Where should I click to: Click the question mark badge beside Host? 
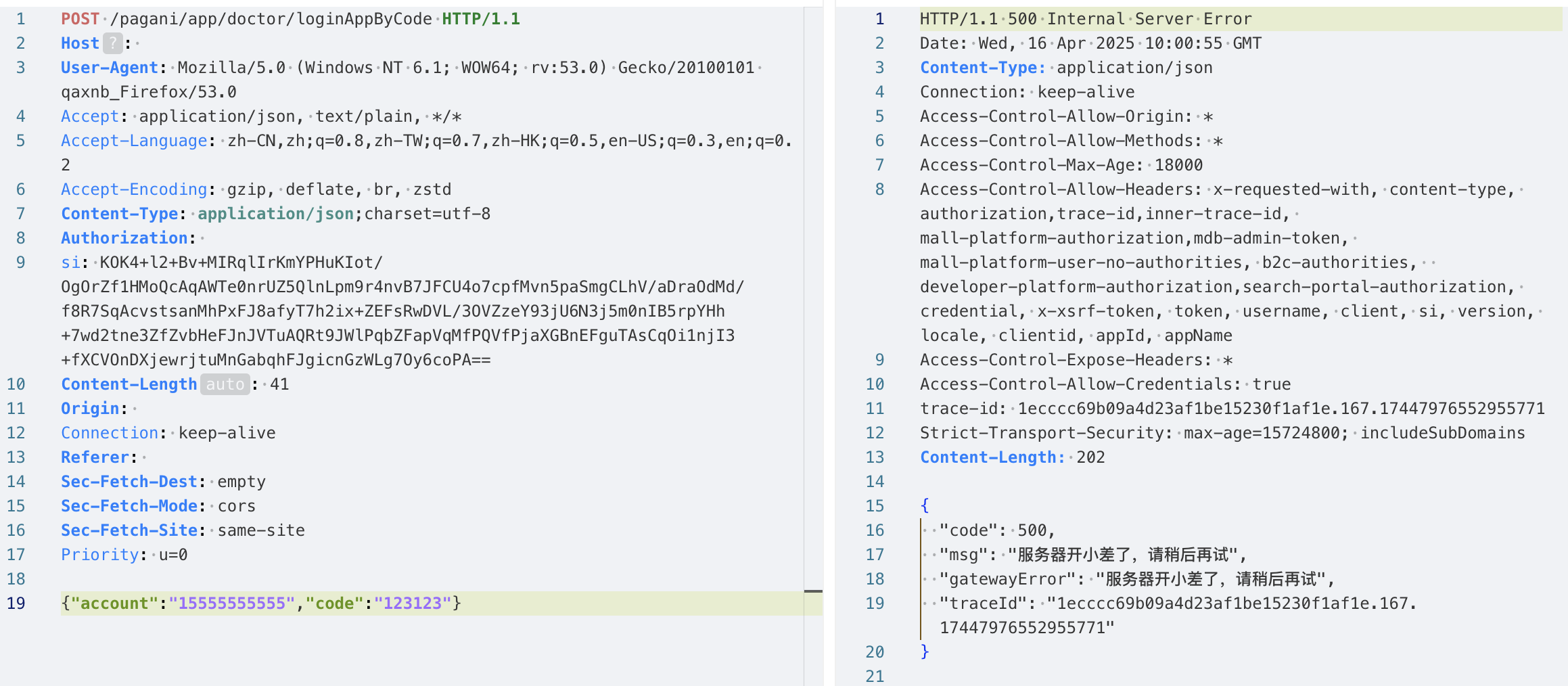[x=112, y=43]
